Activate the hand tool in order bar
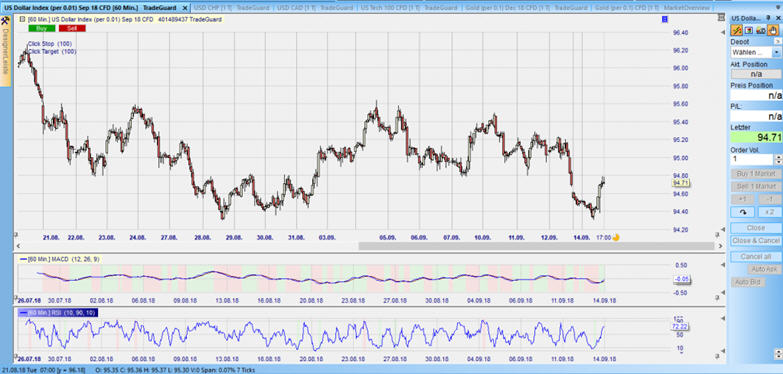 [x=773, y=30]
